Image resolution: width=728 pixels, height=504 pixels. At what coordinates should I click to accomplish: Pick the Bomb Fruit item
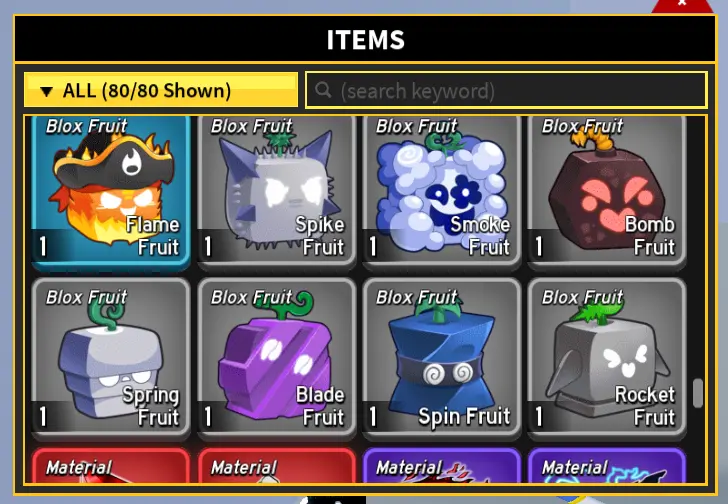[607, 193]
